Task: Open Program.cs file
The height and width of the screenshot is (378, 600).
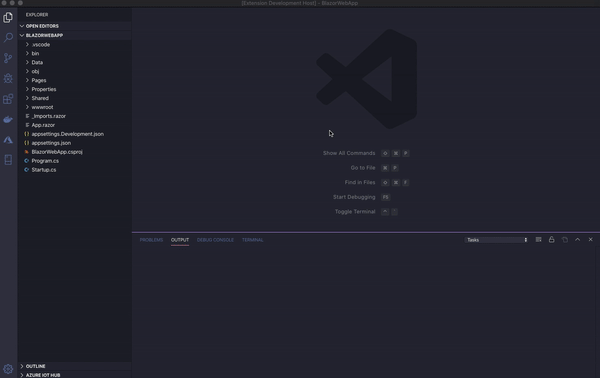Action: click(x=75, y=161)
